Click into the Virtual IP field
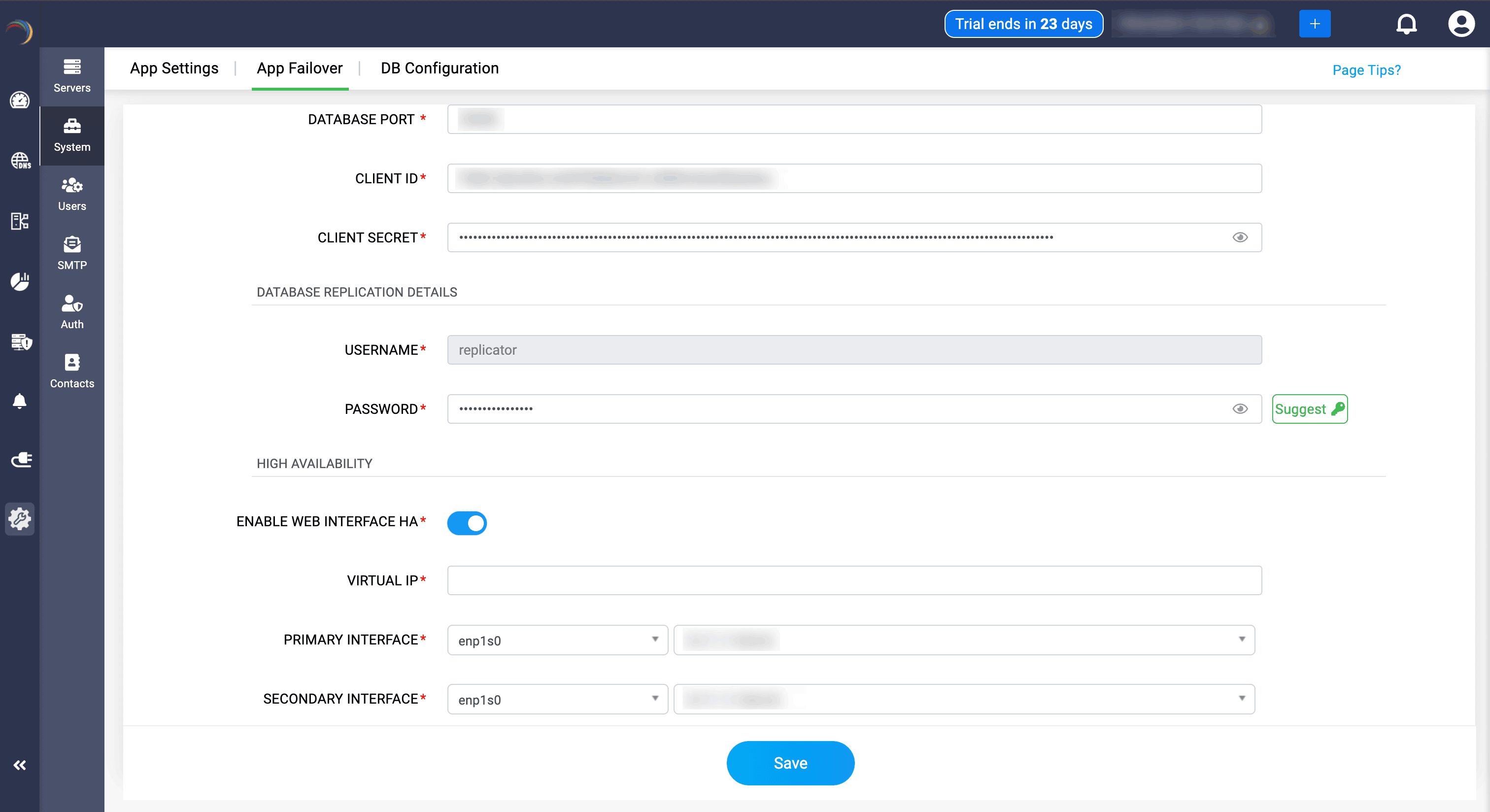1490x812 pixels. click(854, 580)
